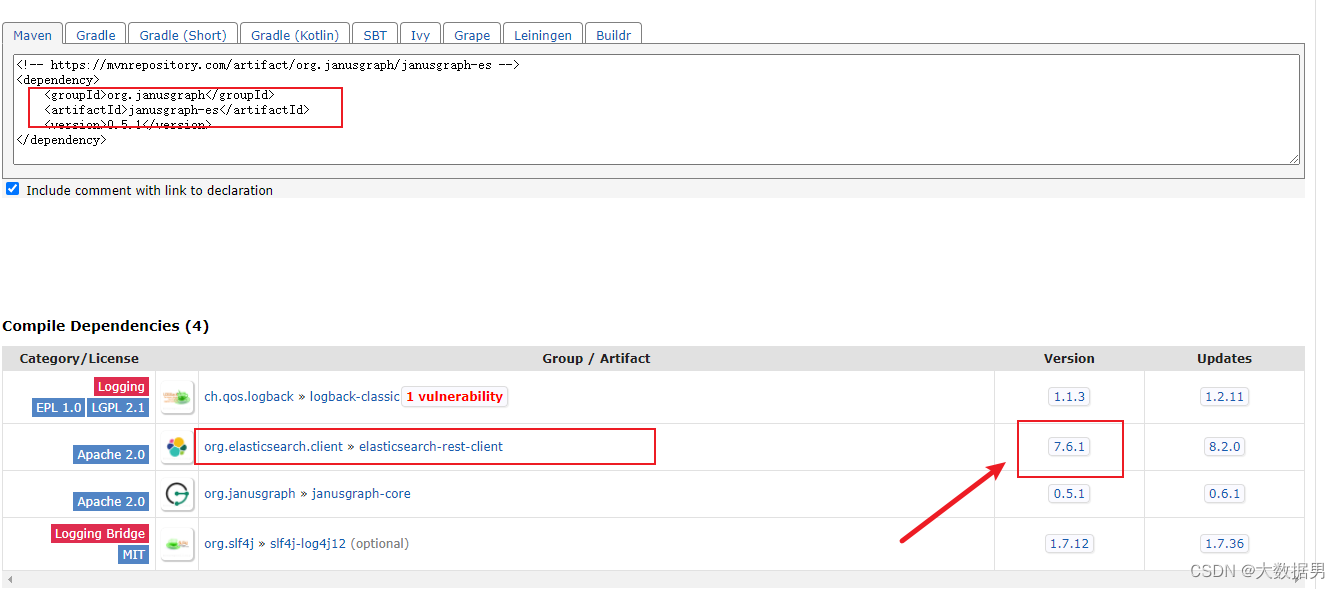
Task: Open the janusgraph-core artifact link
Action: 361,494
